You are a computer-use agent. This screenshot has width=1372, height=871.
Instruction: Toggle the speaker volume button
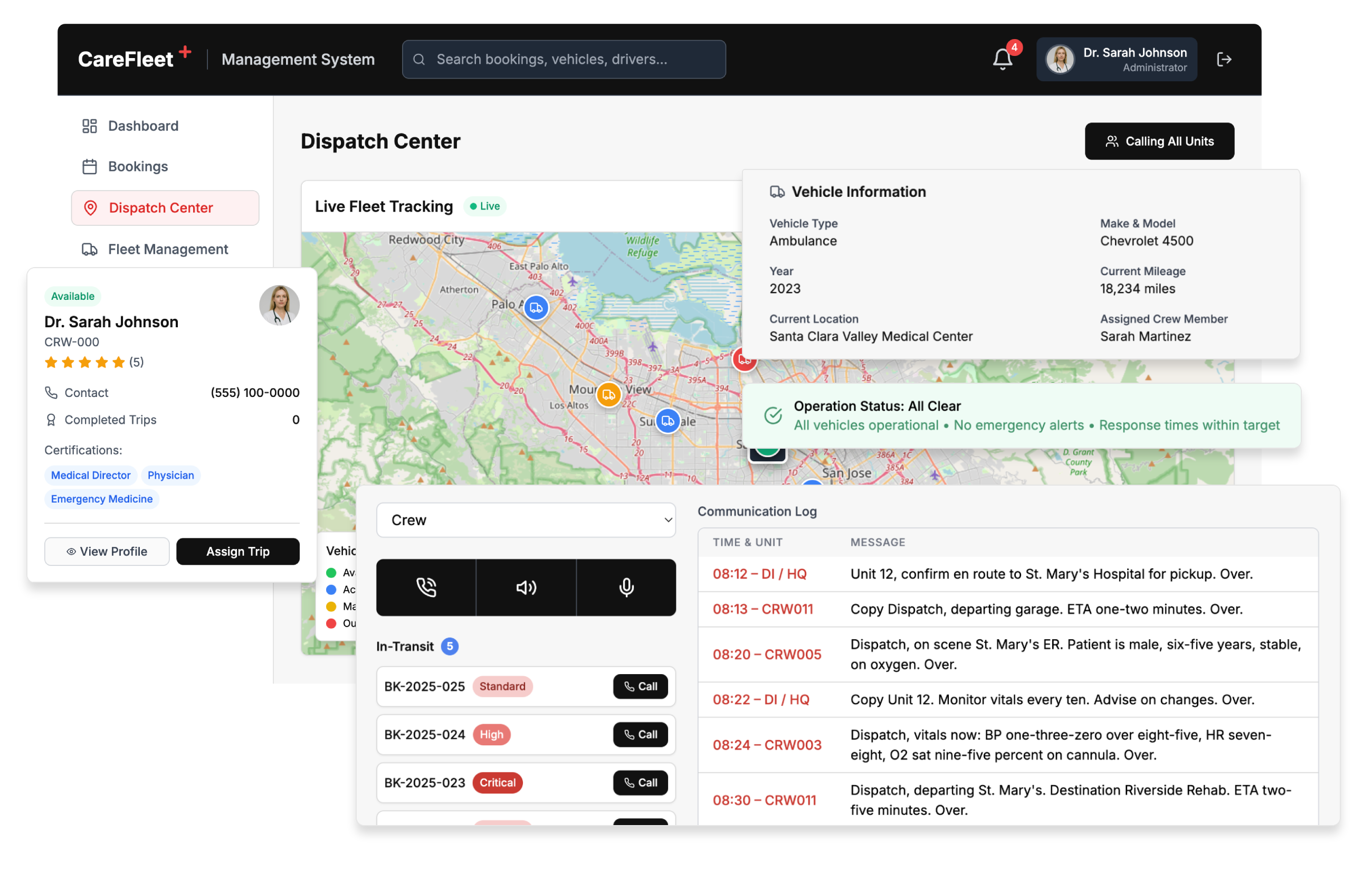click(x=526, y=587)
